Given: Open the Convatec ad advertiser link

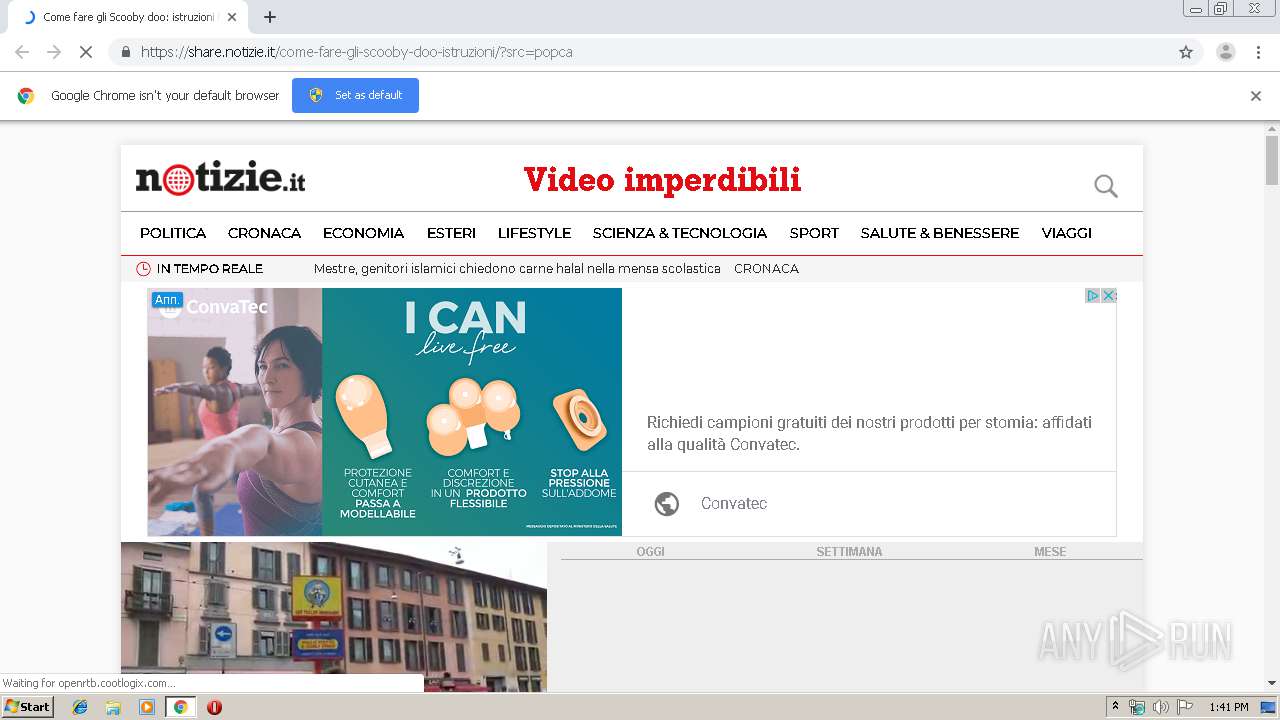Looking at the screenshot, I should click(x=734, y=503).
